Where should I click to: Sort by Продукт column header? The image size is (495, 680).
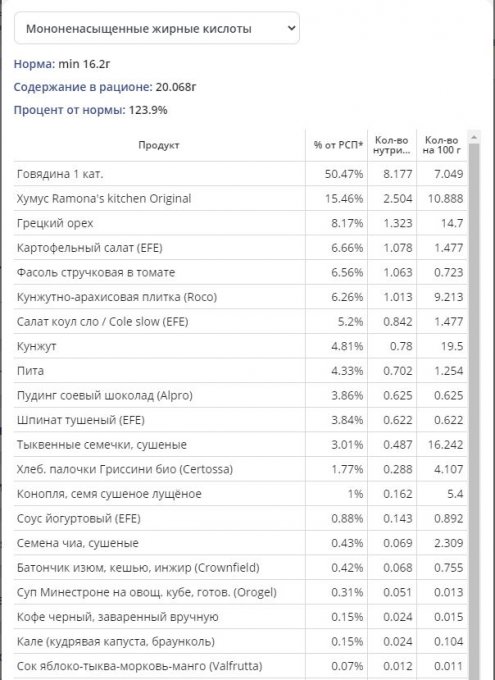click(x=159, y=145)
